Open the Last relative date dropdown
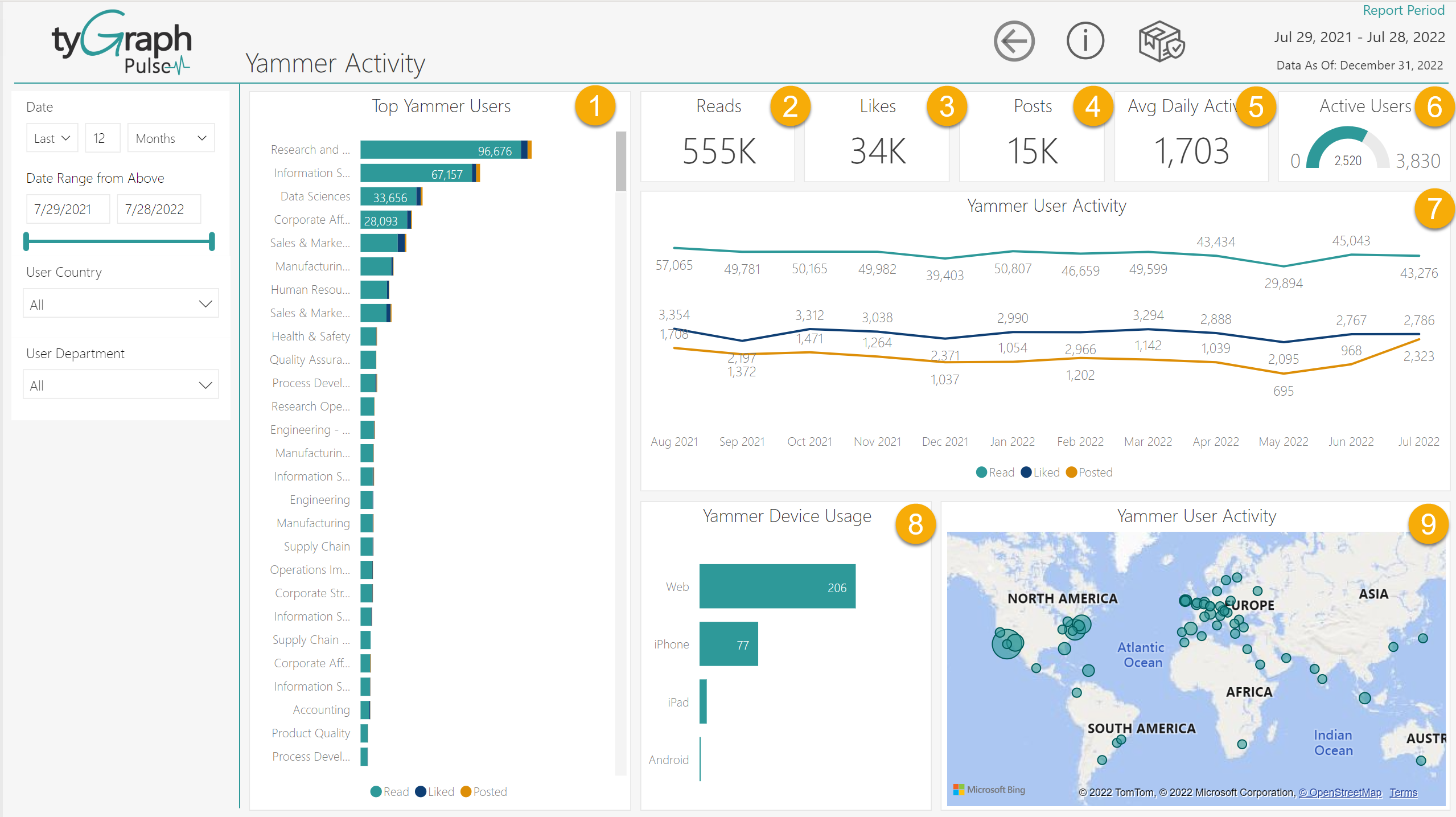The width and height of the screenshot is (1456, 817). coord(52,138)
